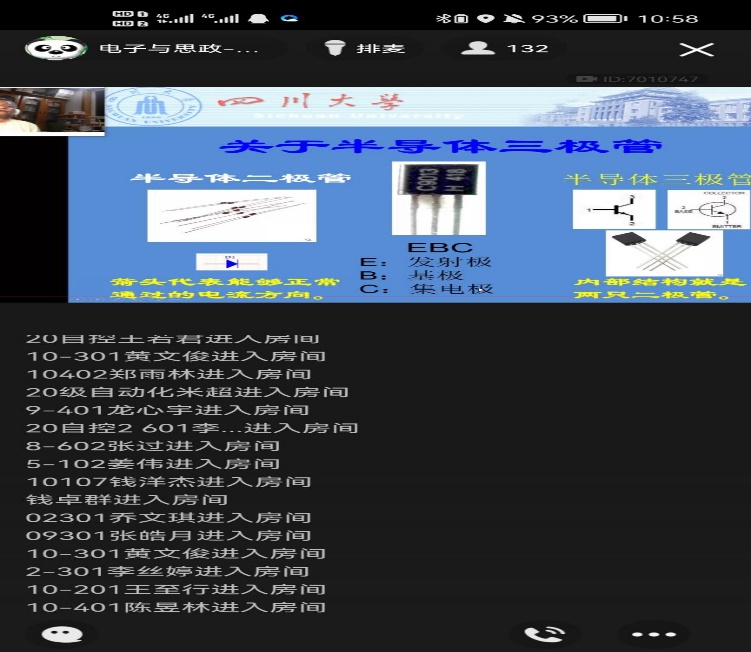Open the room title 电子与思政
The image size is (751, 652).
(178, 48)
